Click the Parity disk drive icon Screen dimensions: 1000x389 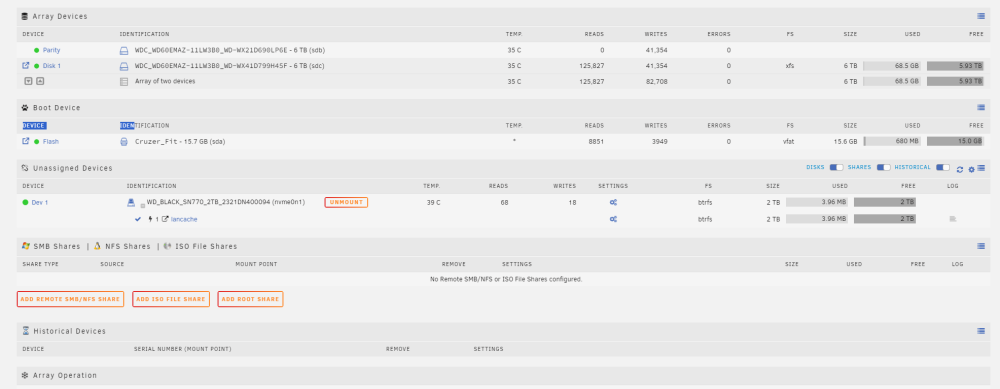[x=124, y=50]
